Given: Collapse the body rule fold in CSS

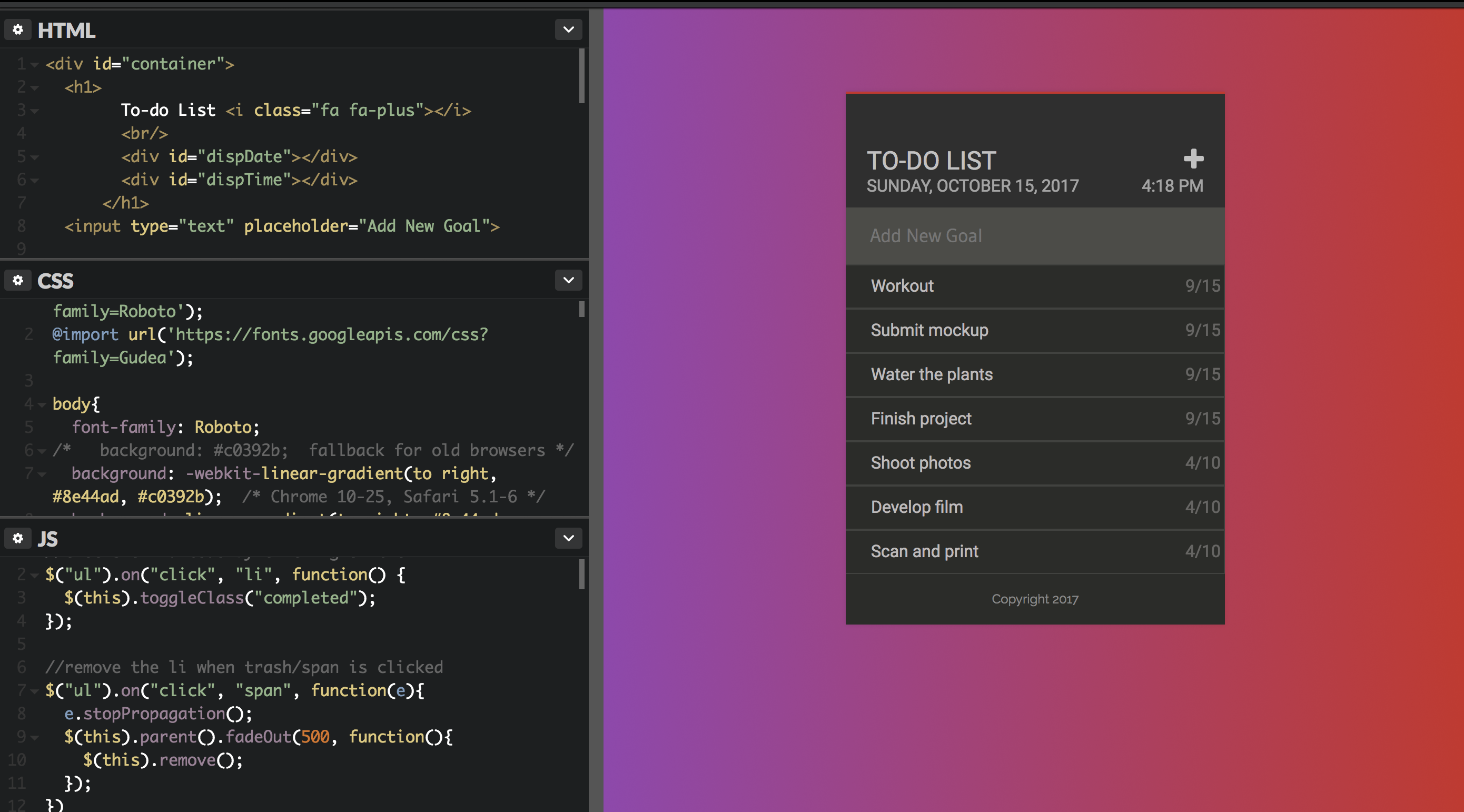Looking at the screenshot, I should pos(42,404).
